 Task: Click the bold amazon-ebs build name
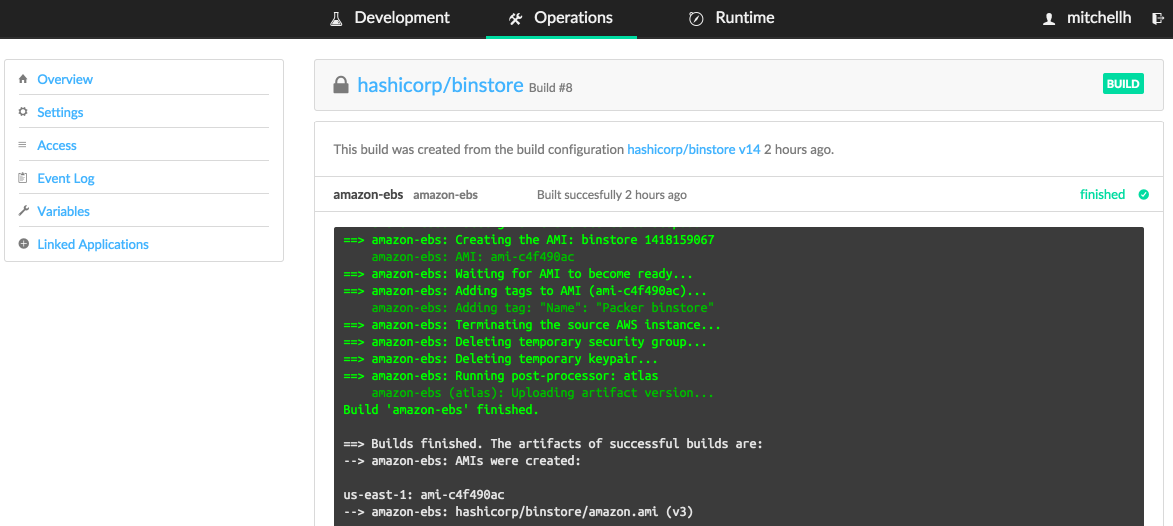(368, 195)
